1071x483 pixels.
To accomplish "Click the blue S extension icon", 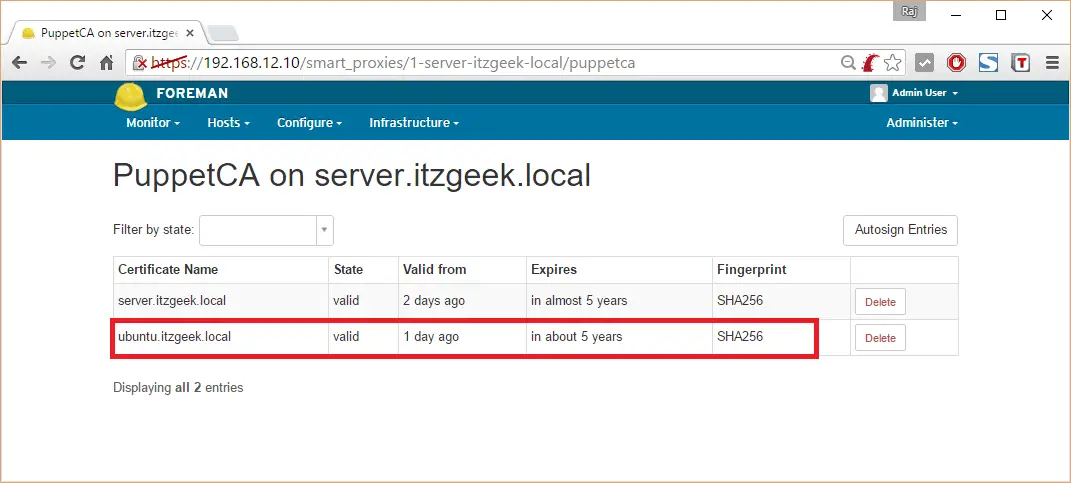I will 988,63.
